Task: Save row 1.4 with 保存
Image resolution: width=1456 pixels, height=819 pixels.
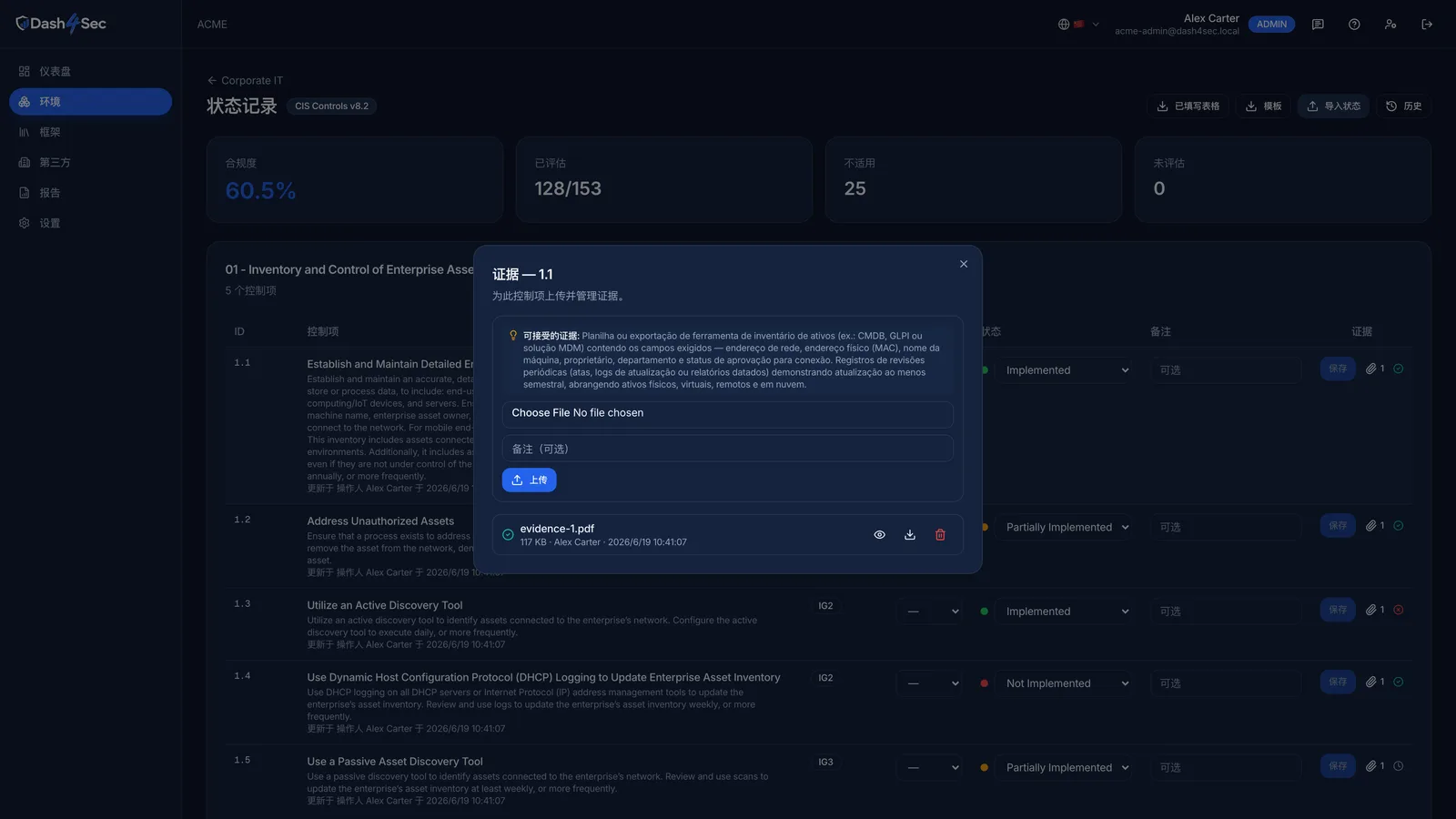Action: pos(1338,682)
